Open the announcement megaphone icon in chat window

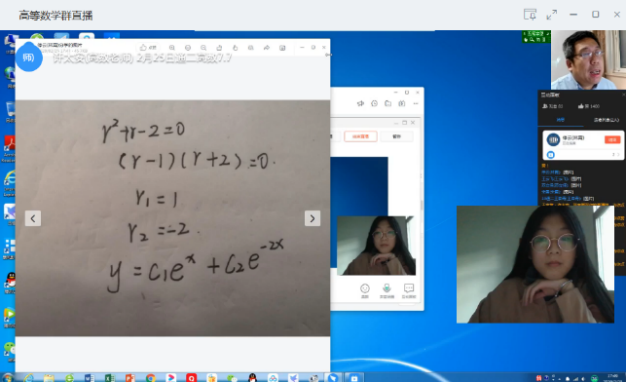tap(361, 103)
